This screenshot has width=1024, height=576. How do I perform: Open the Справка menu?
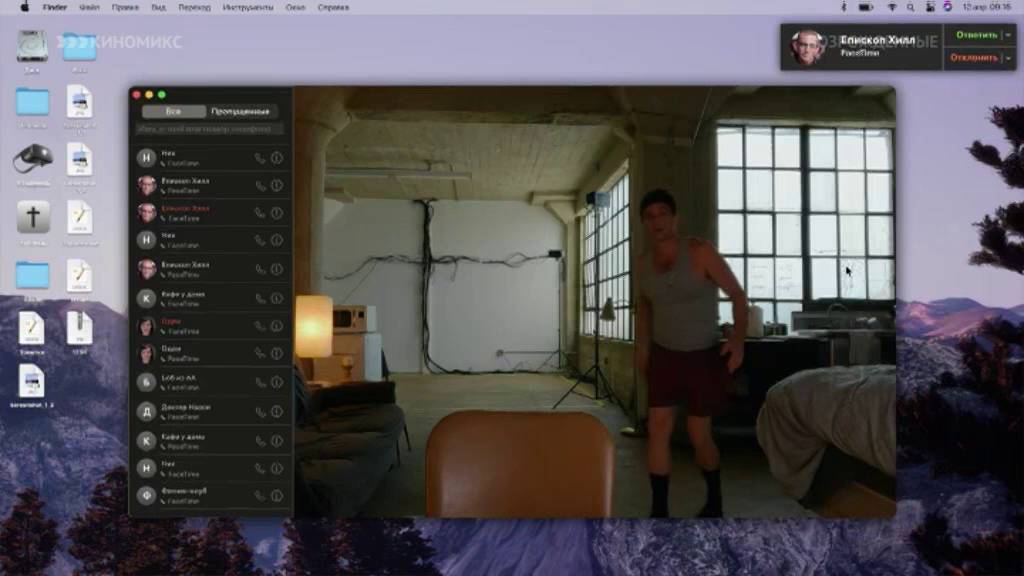pos(333,7)
